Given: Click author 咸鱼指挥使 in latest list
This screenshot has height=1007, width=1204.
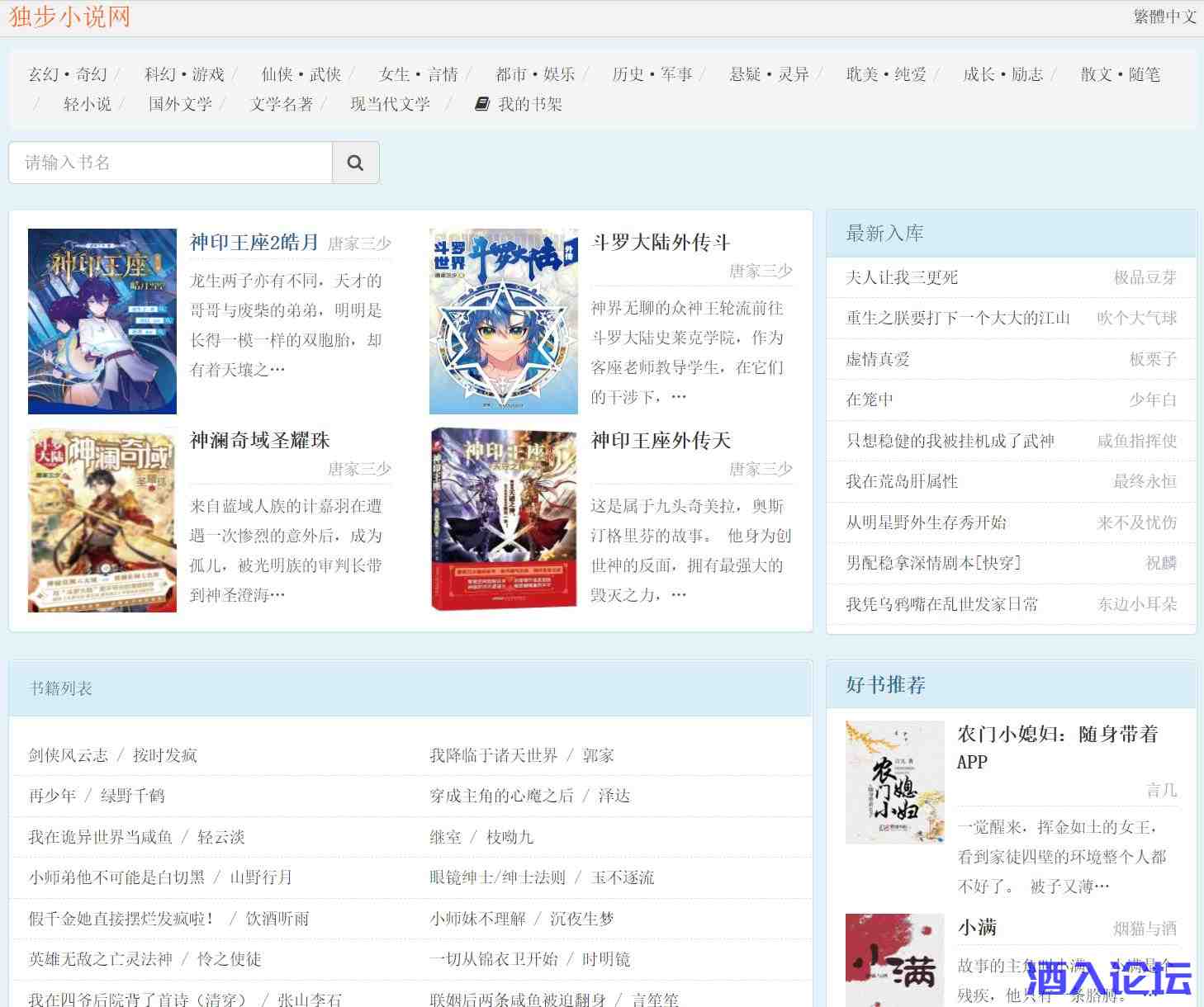Looking at the screenshot, I should click(x=1136, y=441).
